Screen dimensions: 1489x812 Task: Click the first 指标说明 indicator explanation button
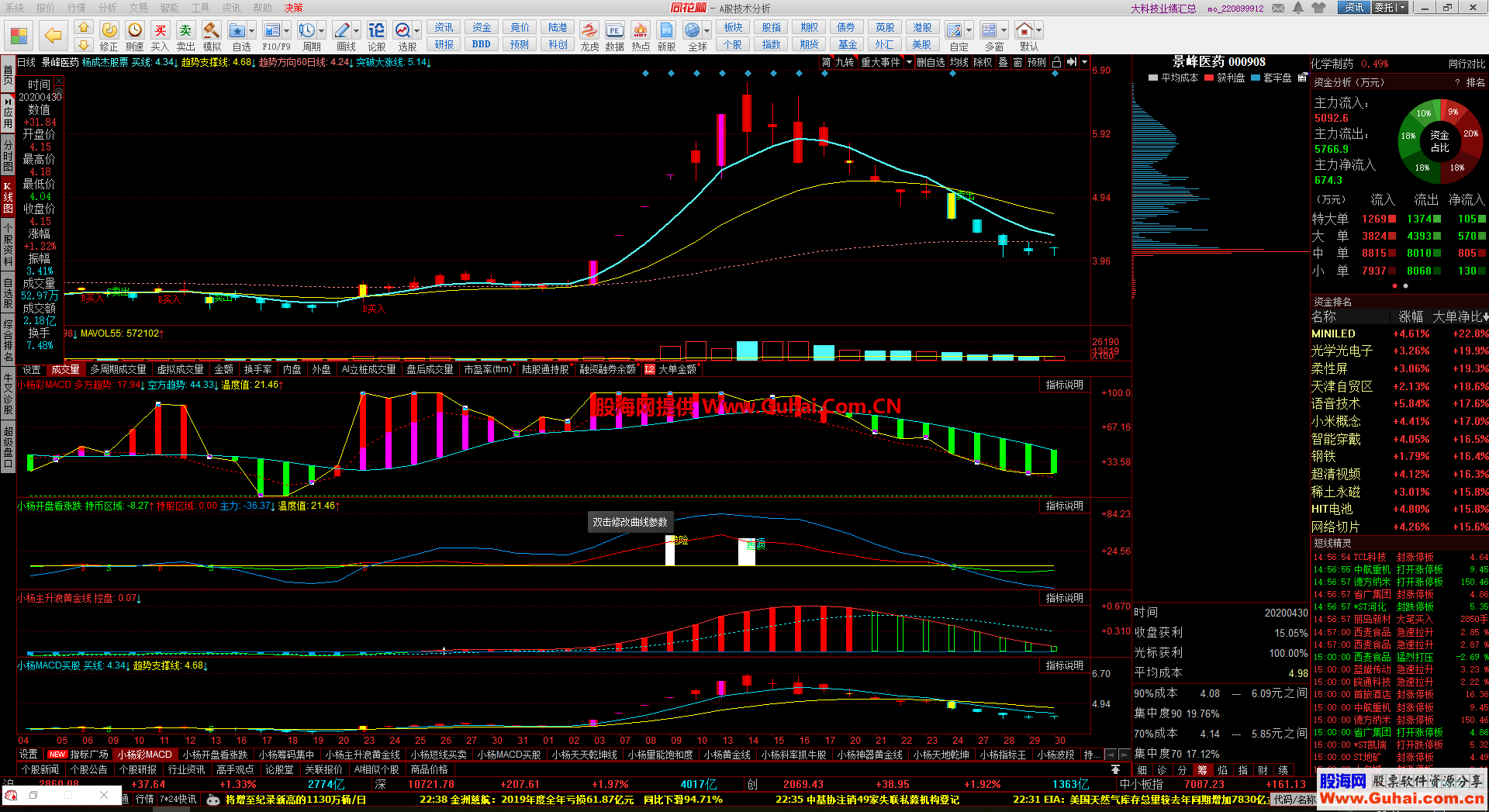point(1064,385)
